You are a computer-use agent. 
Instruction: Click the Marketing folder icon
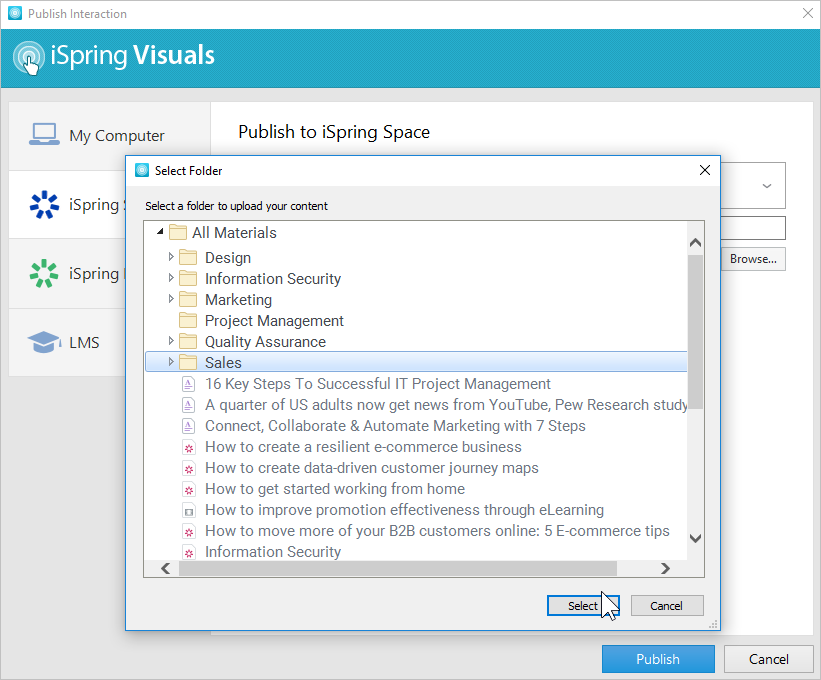188,299
